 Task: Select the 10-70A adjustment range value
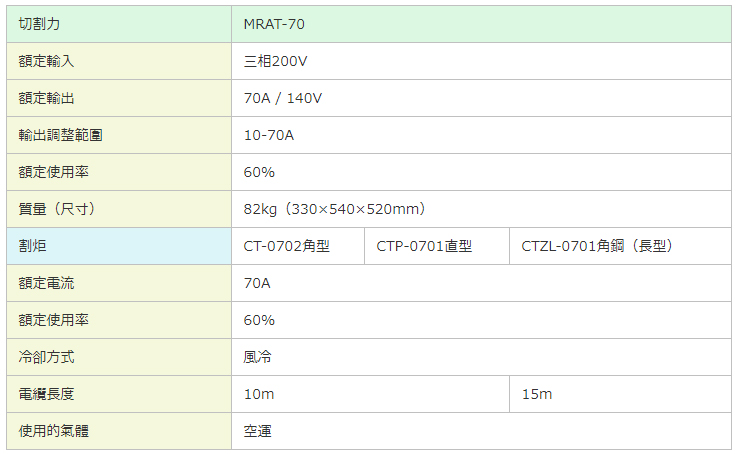(269, 135)
